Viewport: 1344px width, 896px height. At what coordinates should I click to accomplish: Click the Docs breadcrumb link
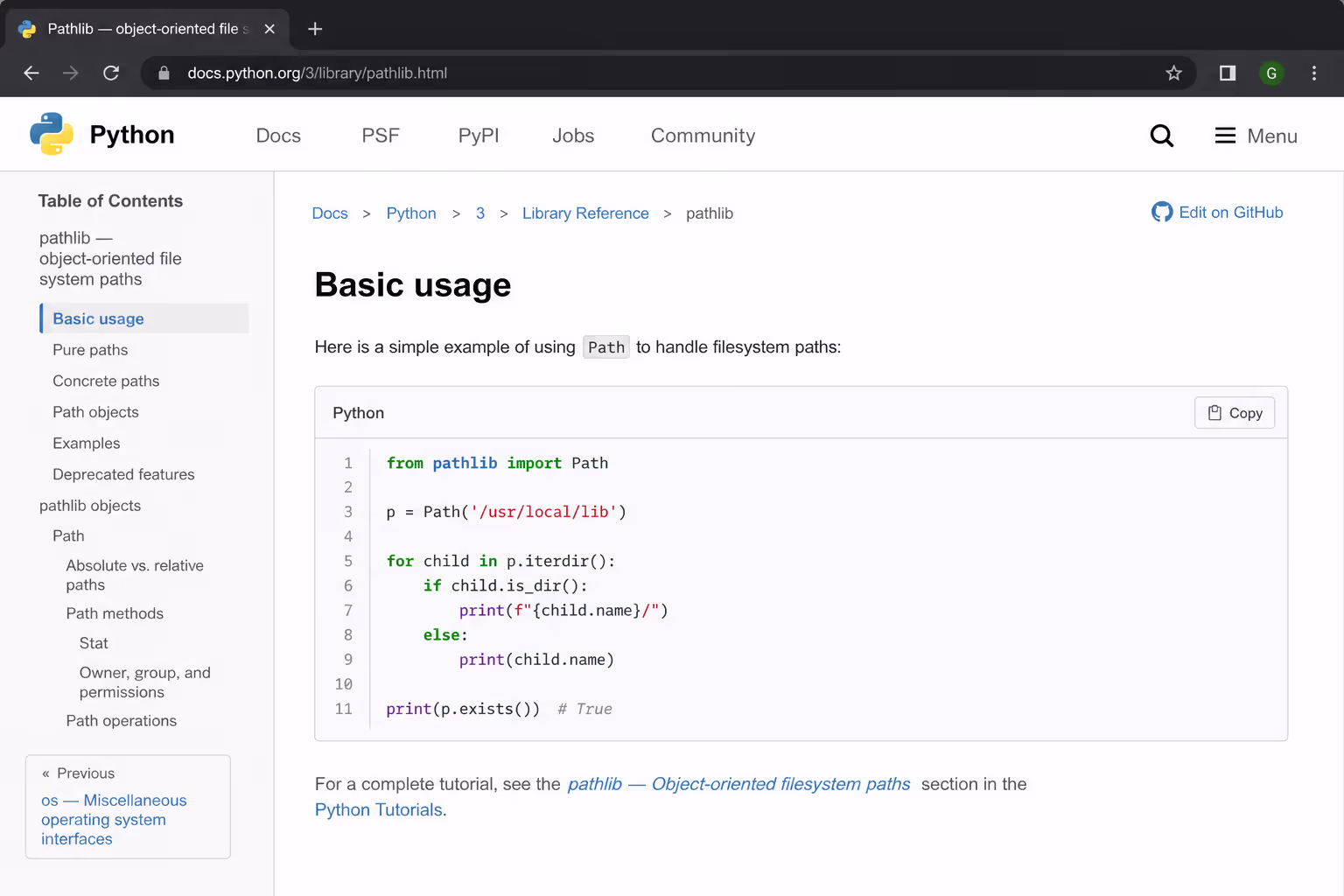[x=330, y=213]
